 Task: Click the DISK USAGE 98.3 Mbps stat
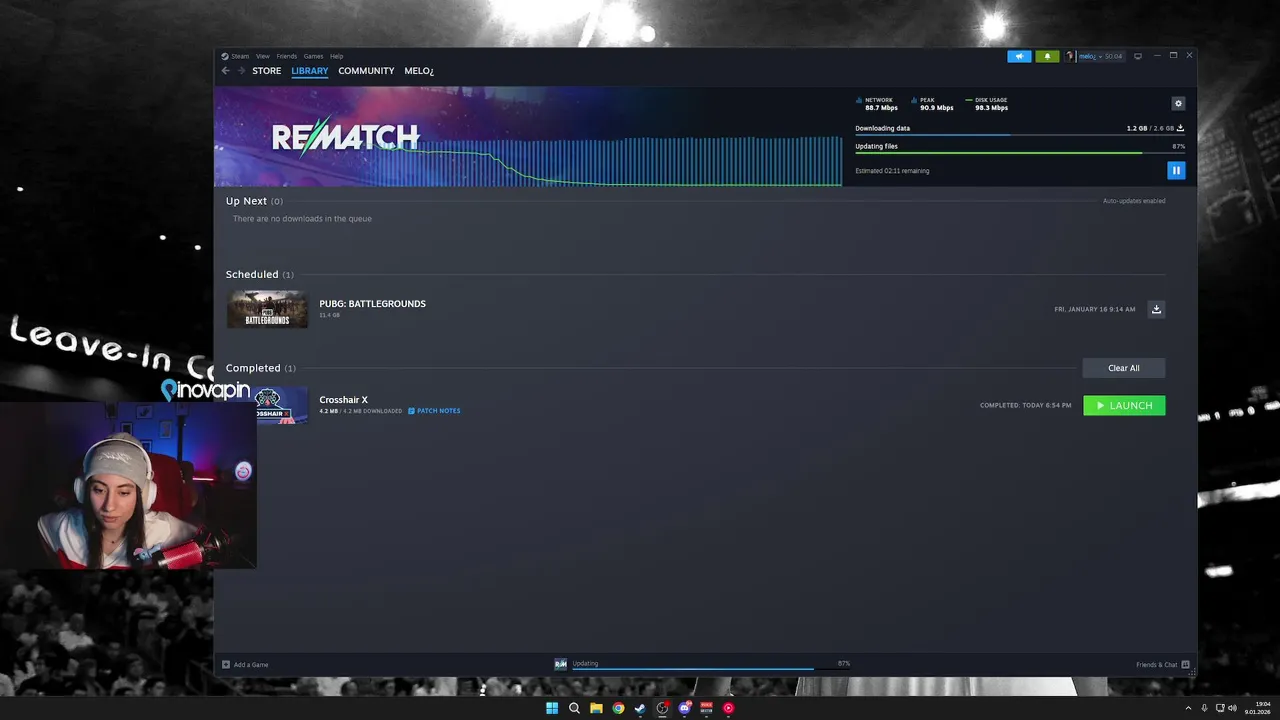[x=989, y=104]
